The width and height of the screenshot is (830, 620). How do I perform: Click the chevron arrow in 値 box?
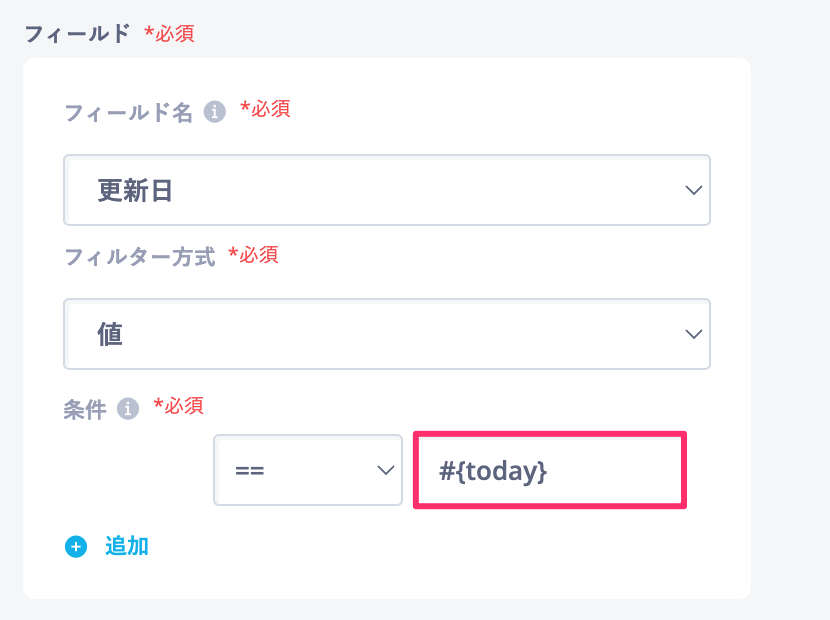point(693,334)
